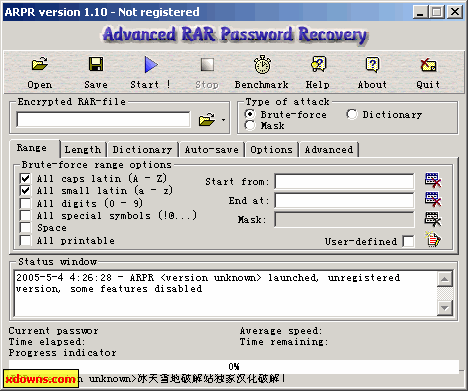Image resolution: width=468 pixels, height=391 pixels.
Task: Enable All printable checkbox
Action: pos(25,240)
